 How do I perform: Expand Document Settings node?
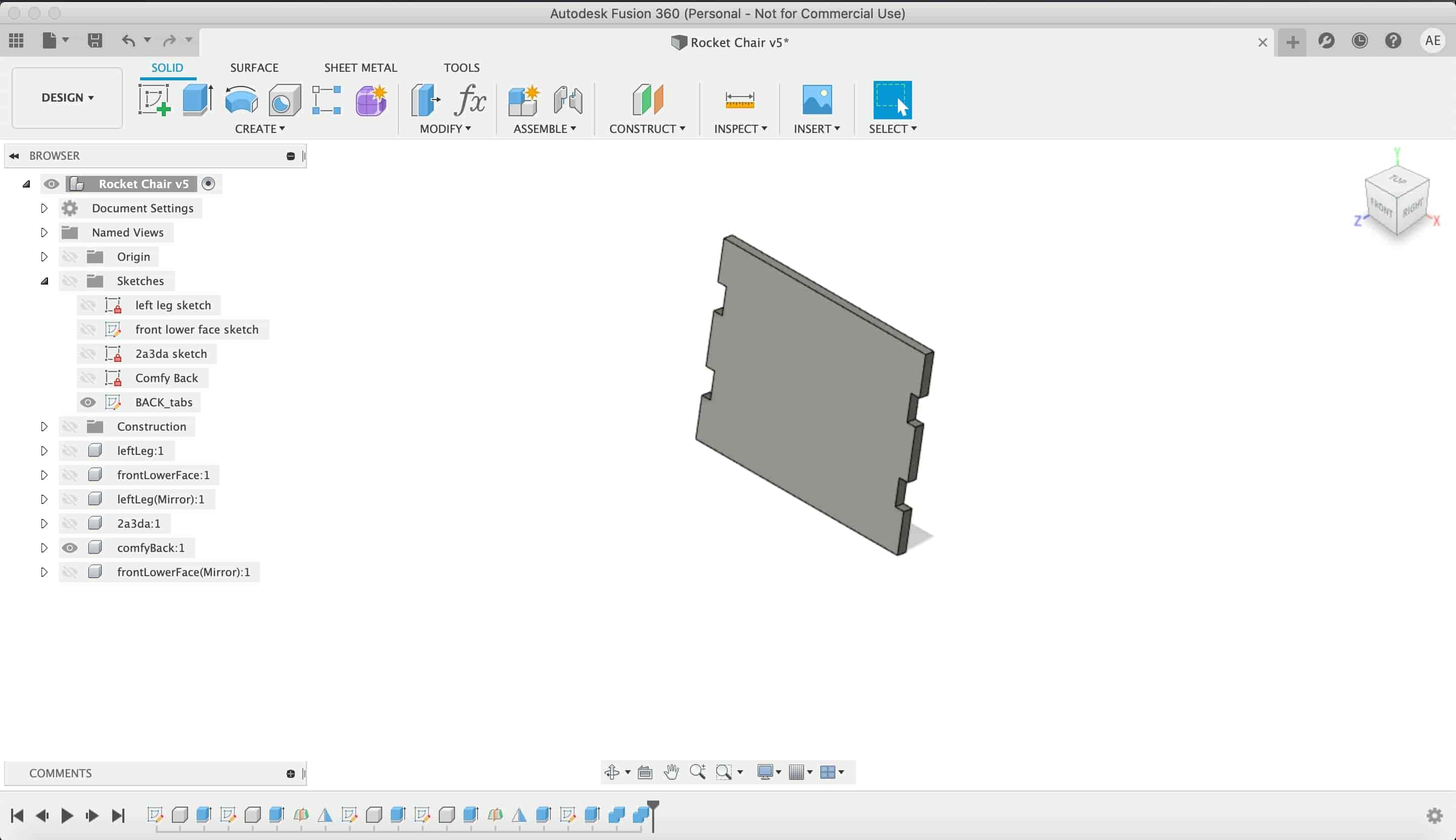[x=44, y=208]
